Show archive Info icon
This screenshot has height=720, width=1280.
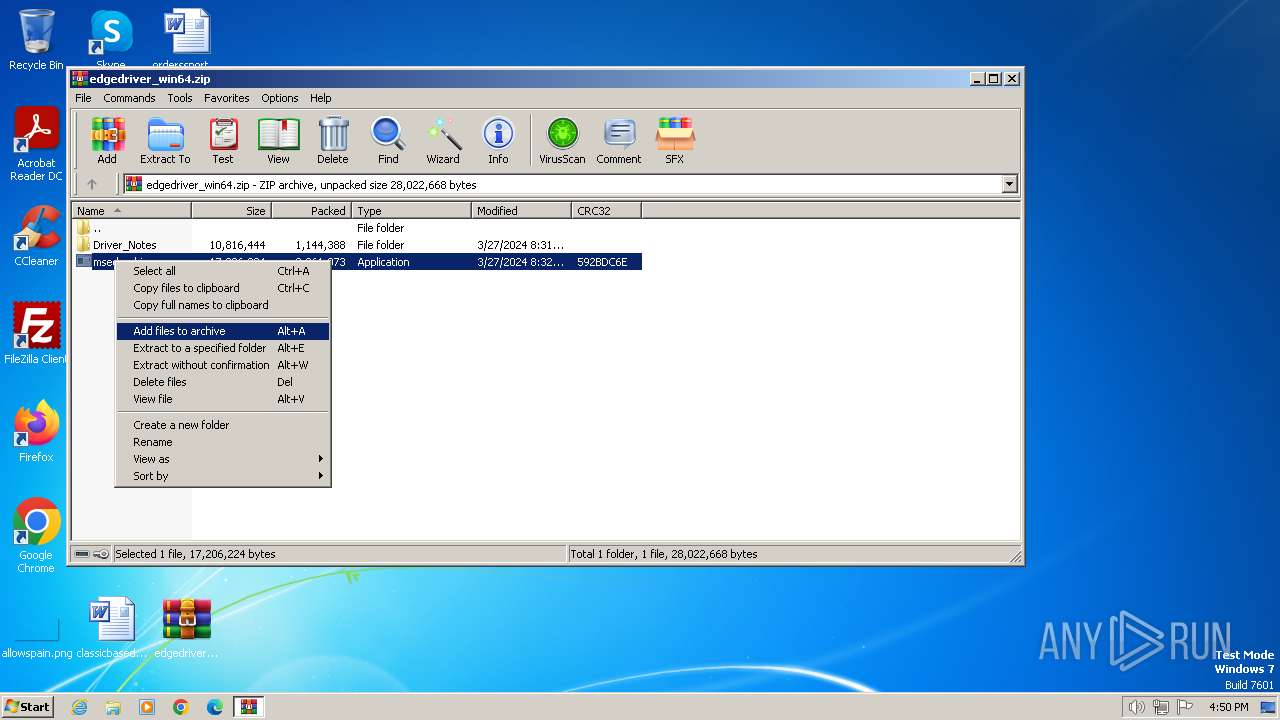click(498, 140)
